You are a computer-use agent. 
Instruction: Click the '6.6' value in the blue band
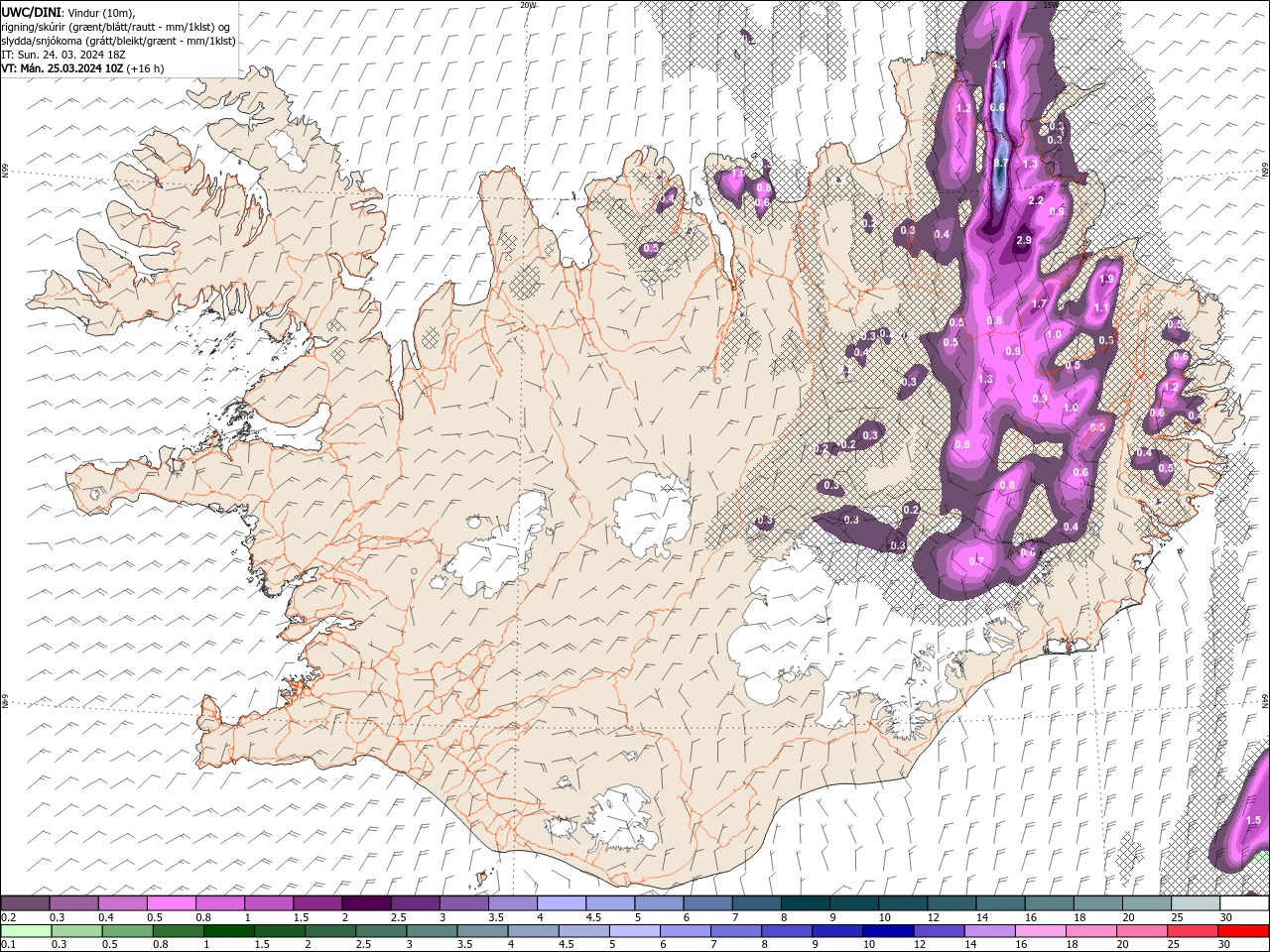coord(998,107)
